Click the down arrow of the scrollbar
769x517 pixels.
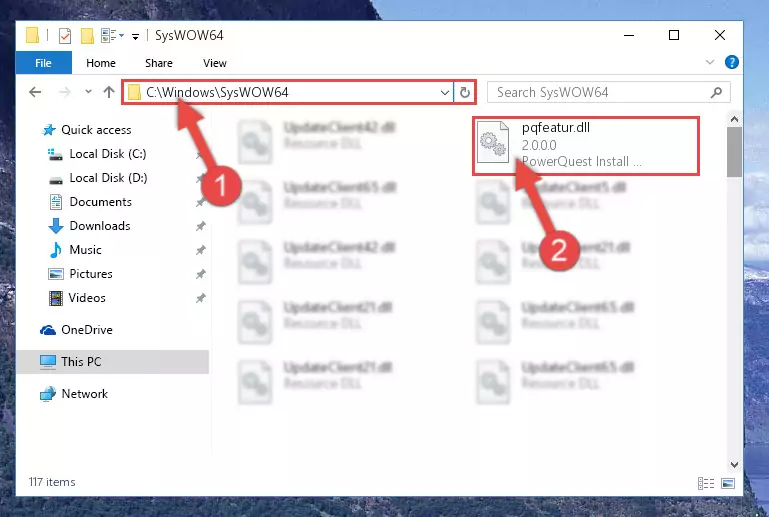[734, 465]
